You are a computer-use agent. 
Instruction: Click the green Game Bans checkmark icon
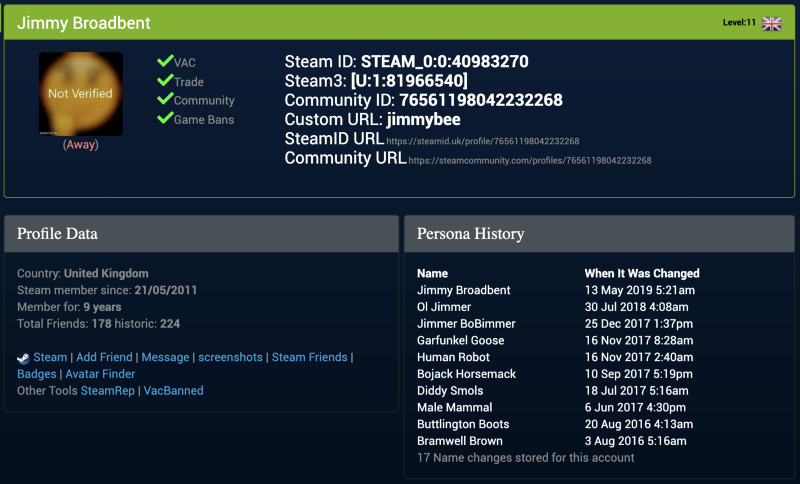click(x=165, y=118)
